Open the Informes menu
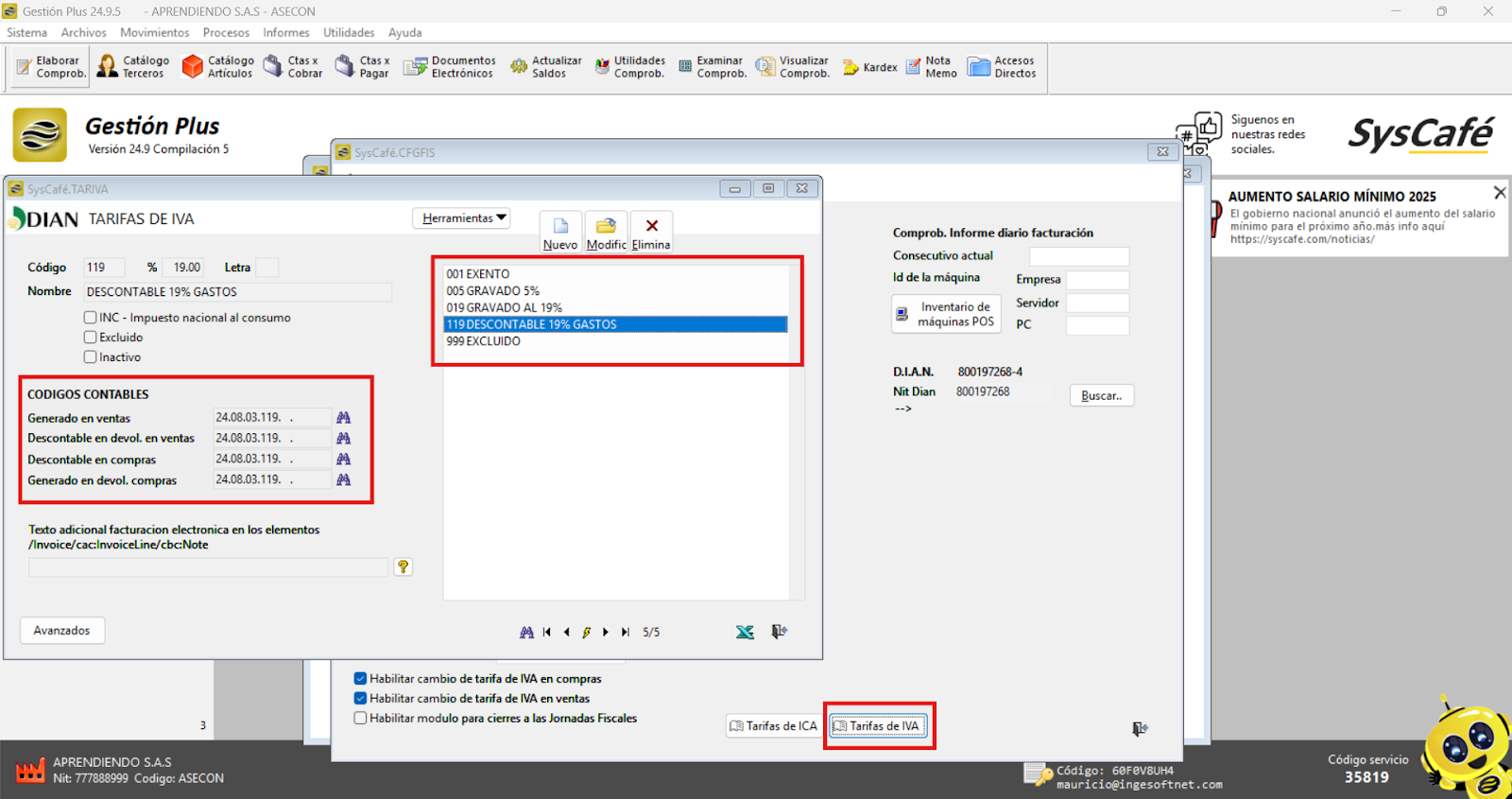1512x799 pixels. click(285, 33)
